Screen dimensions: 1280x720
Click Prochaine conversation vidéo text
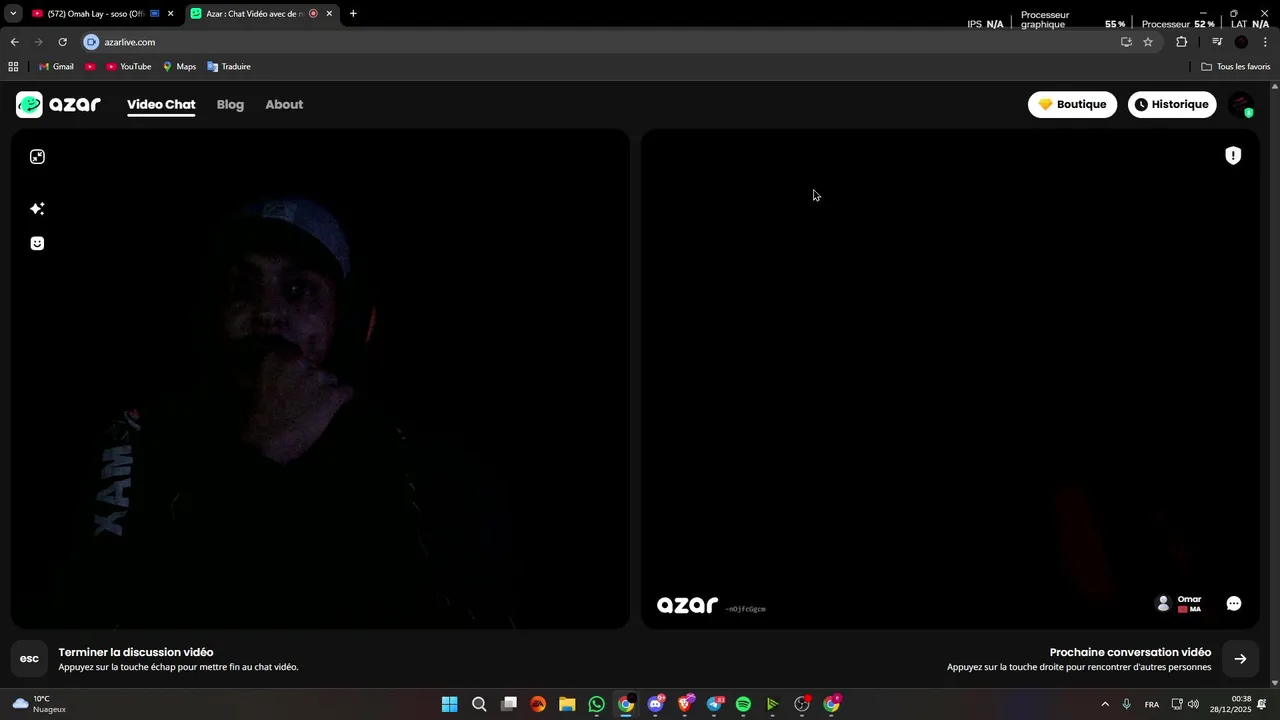coord(1130,652)
